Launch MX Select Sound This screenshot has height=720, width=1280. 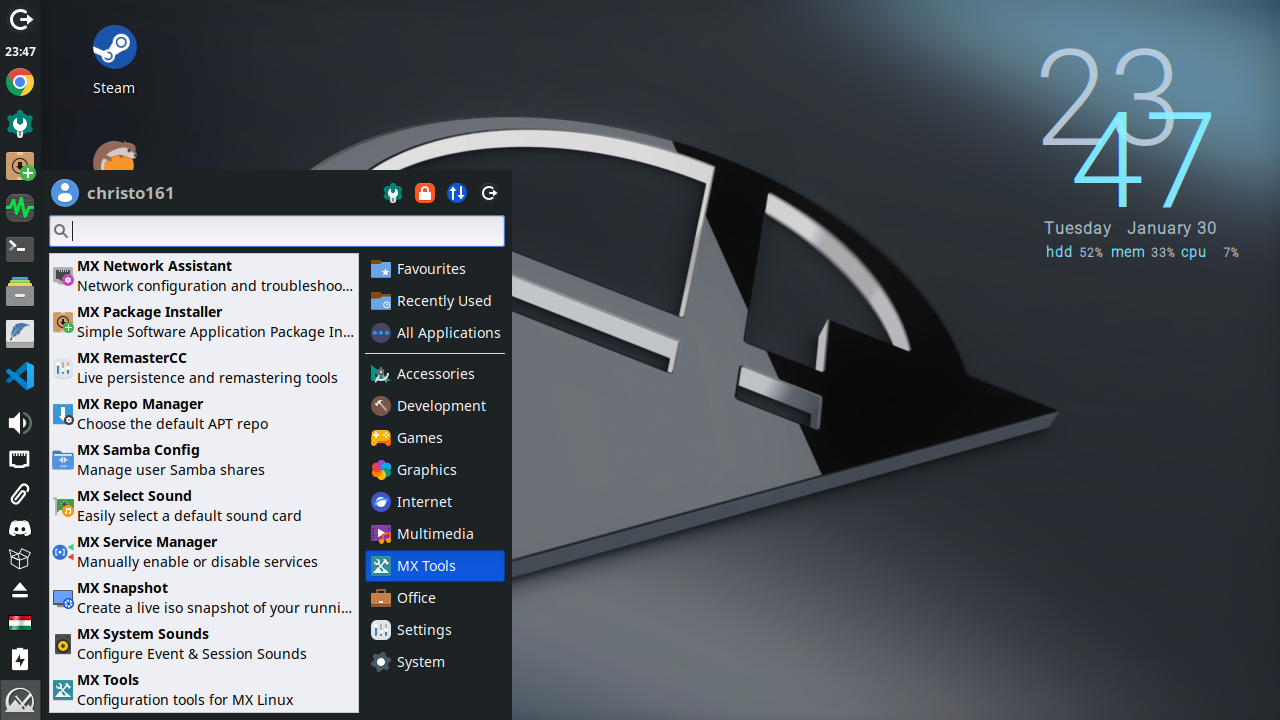(x=204, y=506)
